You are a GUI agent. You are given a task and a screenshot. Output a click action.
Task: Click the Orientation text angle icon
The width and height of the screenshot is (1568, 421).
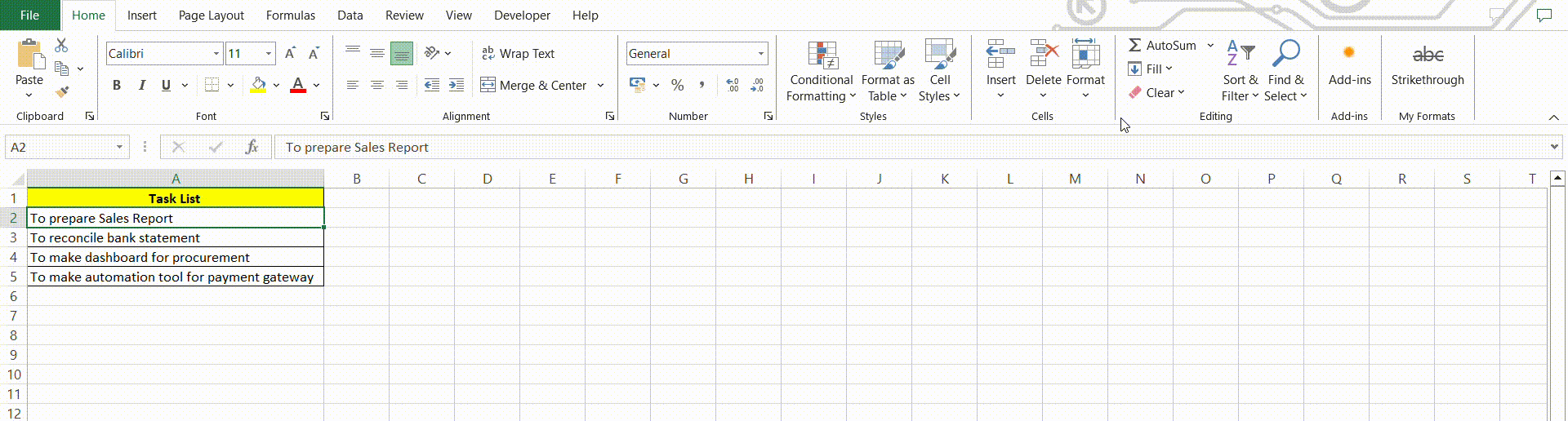coord(432,53)
